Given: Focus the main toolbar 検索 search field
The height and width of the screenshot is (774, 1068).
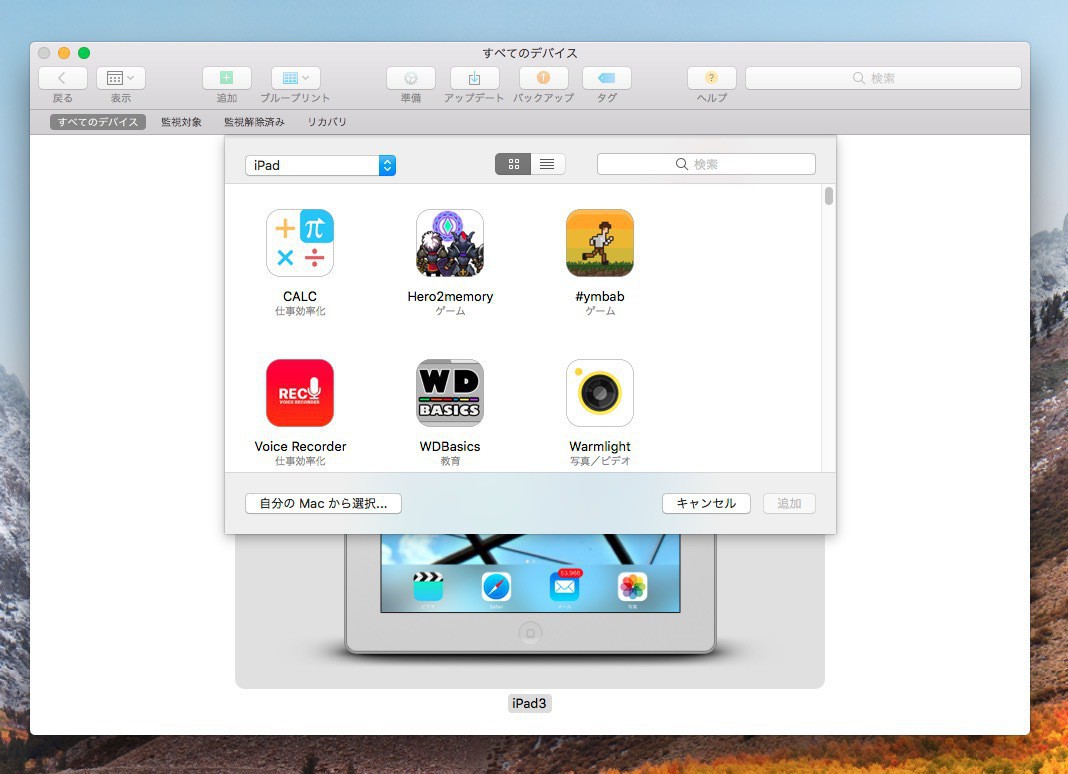Looking at the screenshot, I should [883, 78].
